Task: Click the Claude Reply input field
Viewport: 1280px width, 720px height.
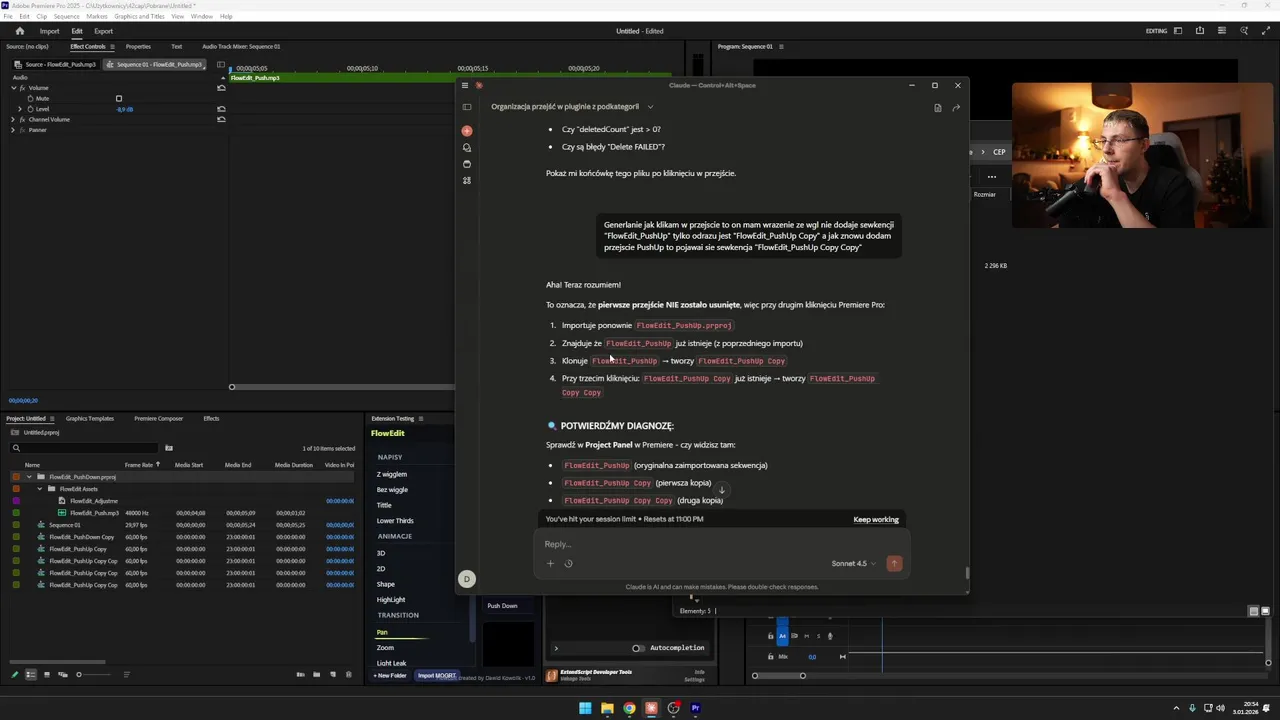Action: 720,544
